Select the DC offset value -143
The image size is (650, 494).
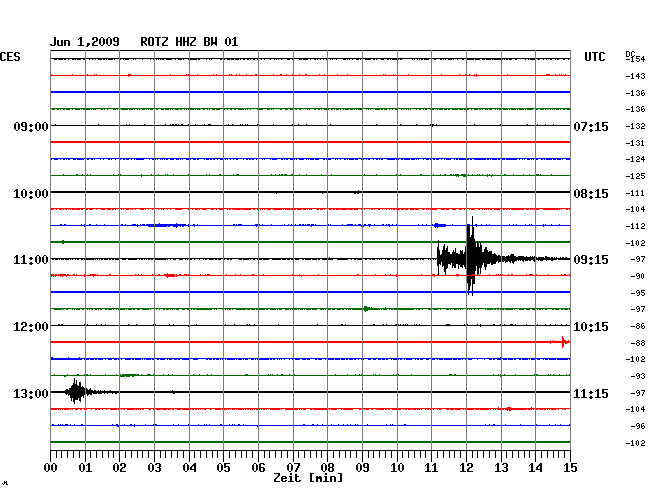635,76
